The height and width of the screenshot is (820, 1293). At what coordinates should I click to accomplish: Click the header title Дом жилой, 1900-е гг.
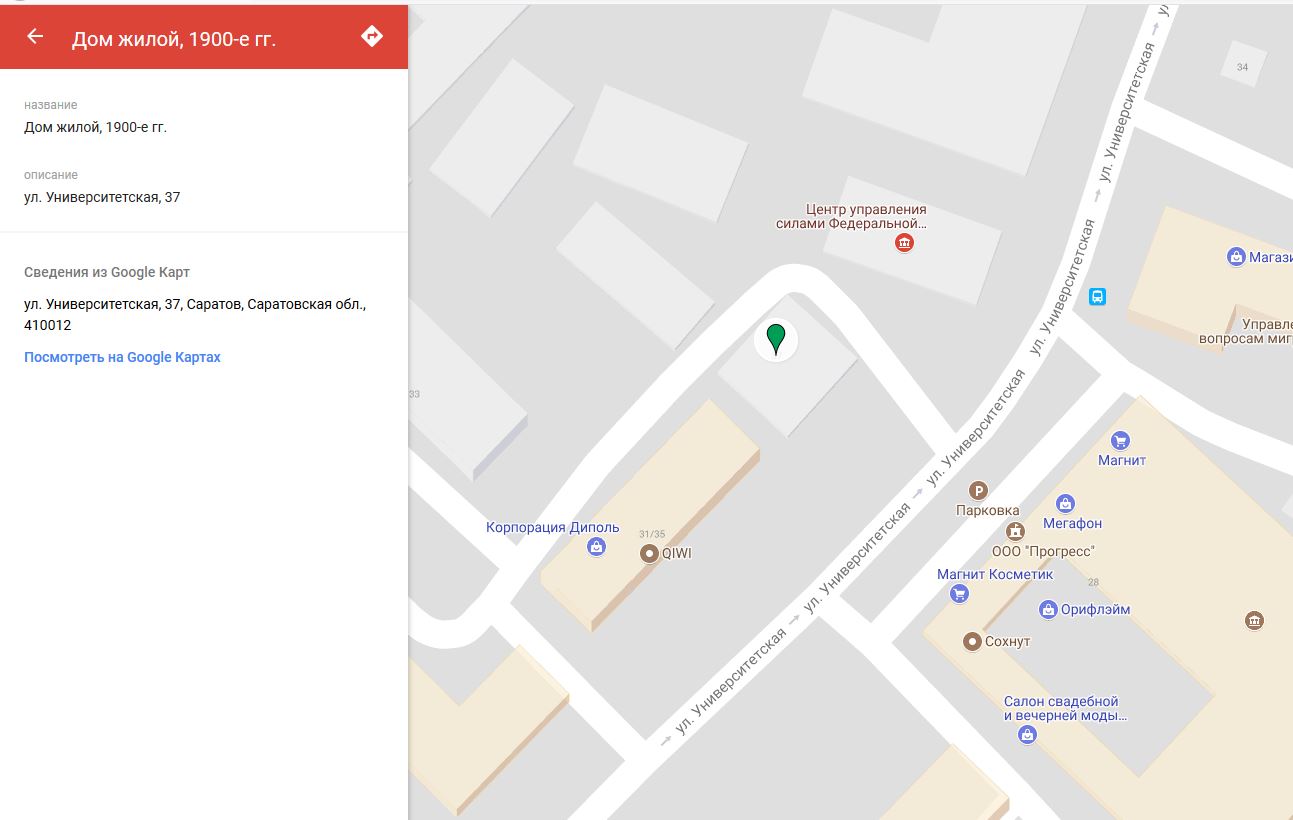[173, 39]
